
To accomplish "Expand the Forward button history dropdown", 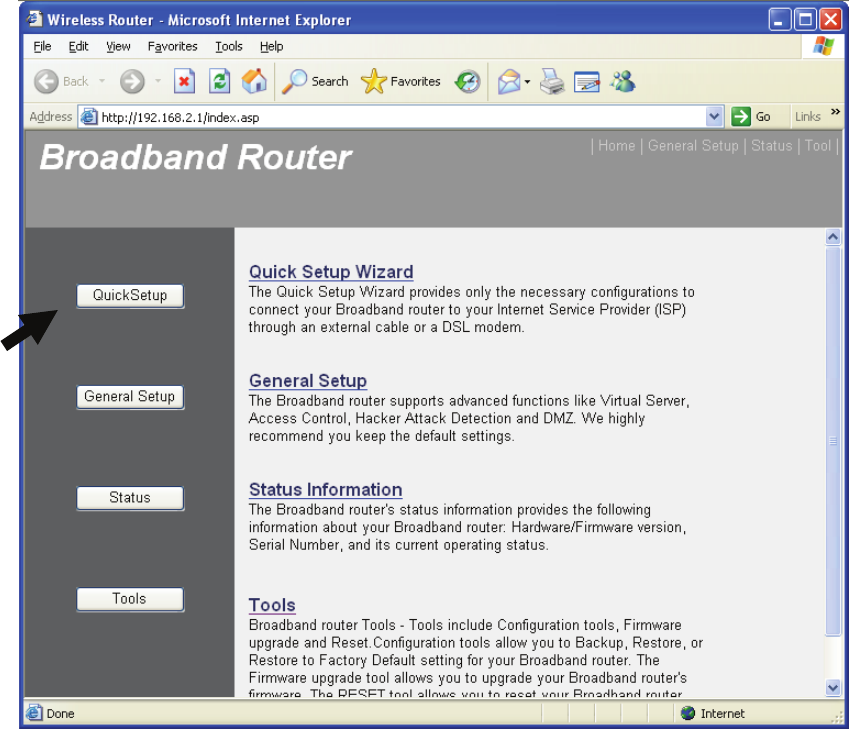I will point(158,81).
